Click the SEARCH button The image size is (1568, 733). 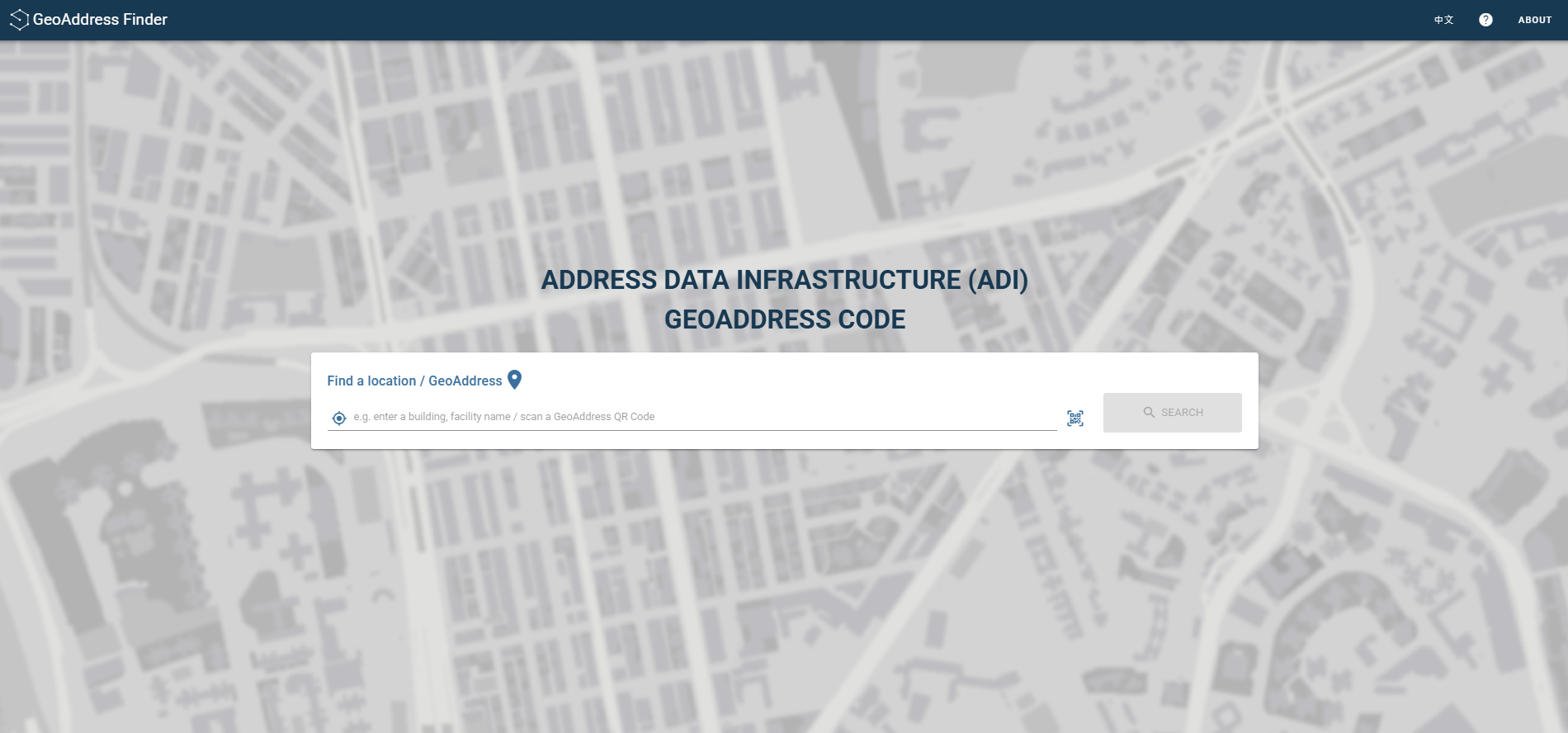point(1172,413)
